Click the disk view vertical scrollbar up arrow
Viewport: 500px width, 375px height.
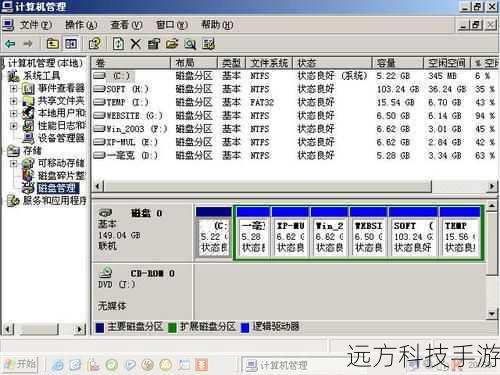pyautogui.click(x=492, y=206)
